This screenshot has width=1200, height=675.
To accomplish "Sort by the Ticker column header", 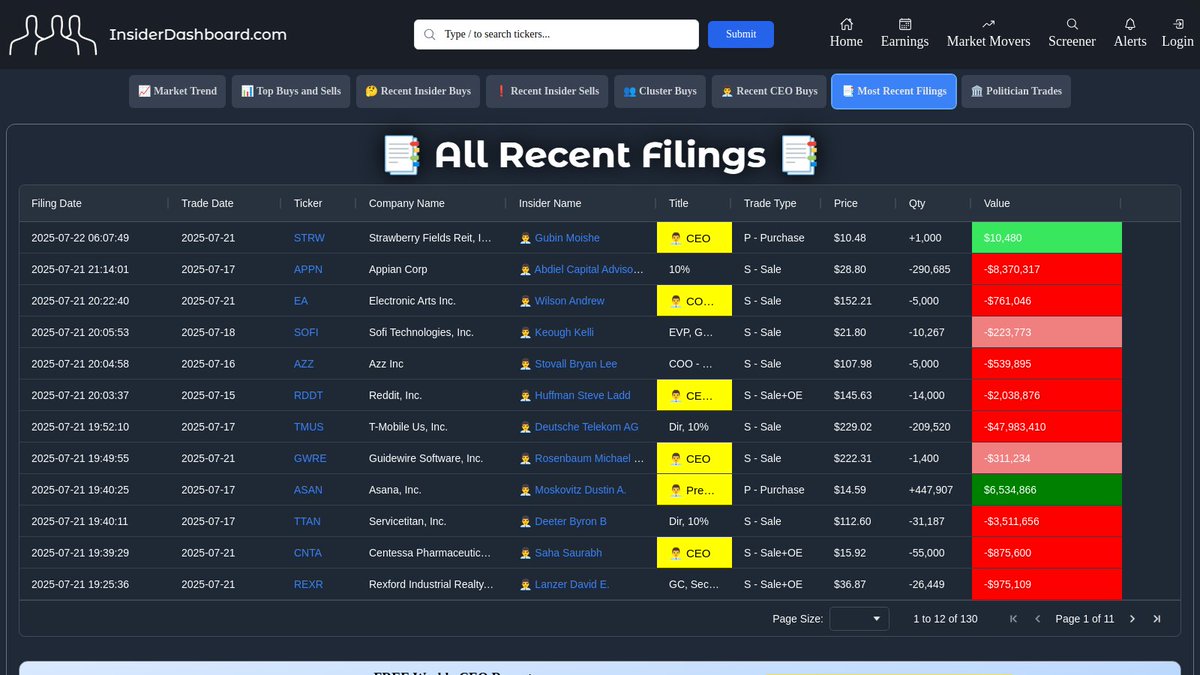I will [x=308, y=203].
